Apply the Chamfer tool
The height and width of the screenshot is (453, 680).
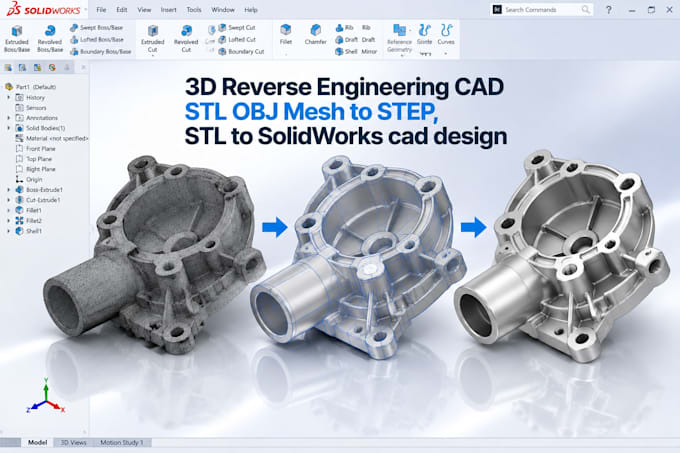316,35
